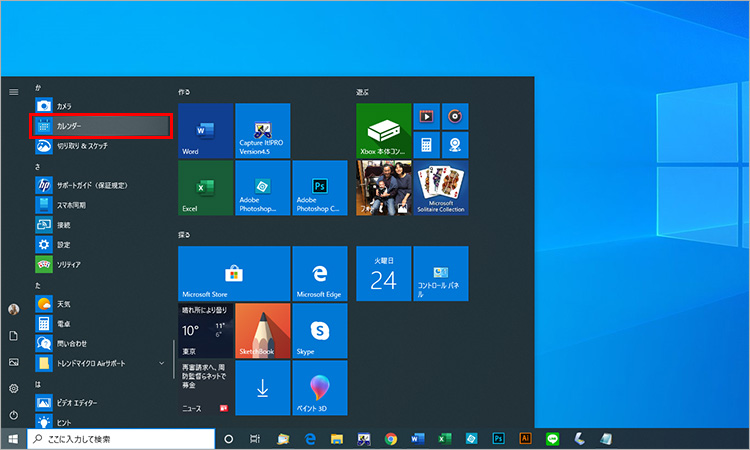This screenshot has height=450, width=750.
Task: Open 設定 (Settings) from the app list
Action: 64,244
